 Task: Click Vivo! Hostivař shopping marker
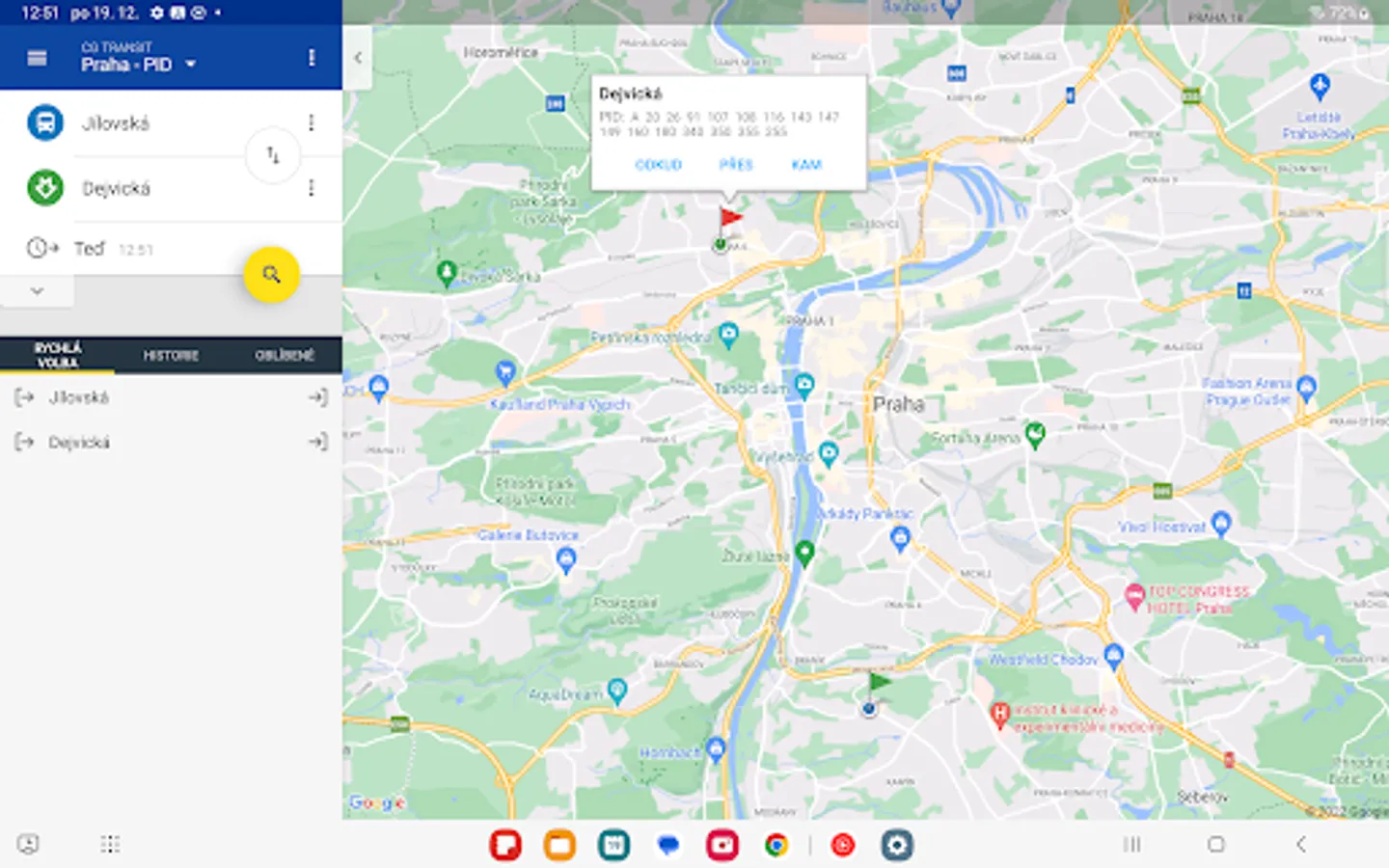coord(1221,524)
